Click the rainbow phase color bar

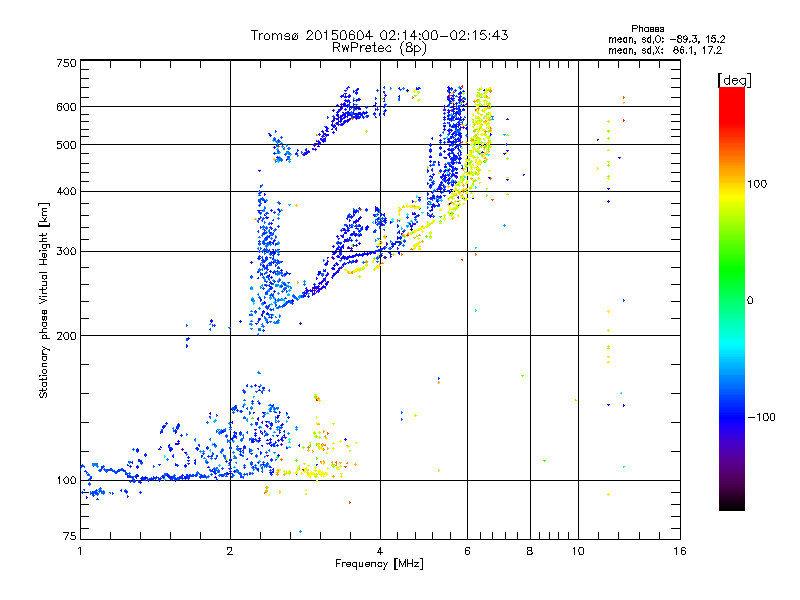point(732,298)
